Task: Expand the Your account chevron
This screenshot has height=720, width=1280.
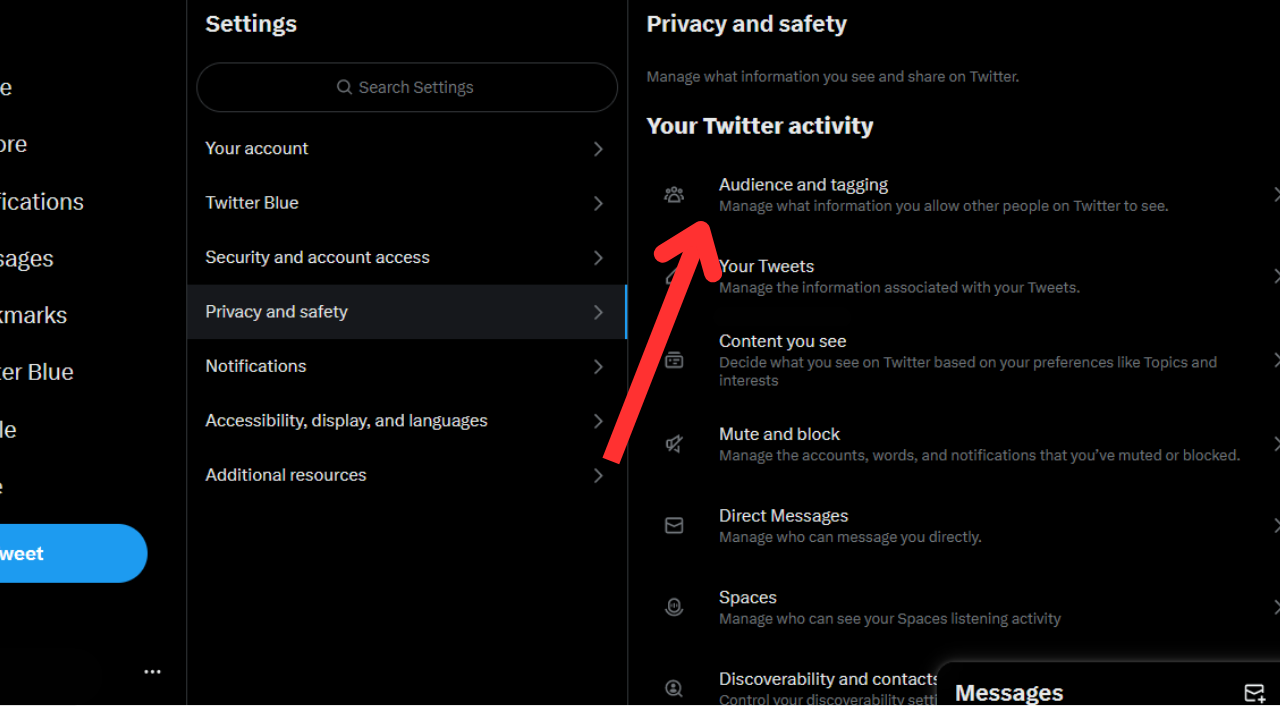Action: pos(598,149)
